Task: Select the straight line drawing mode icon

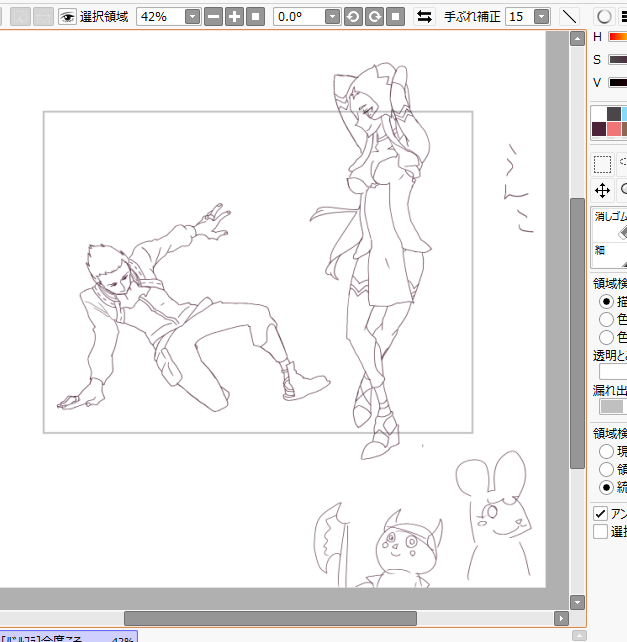Action: pos(569,17)
